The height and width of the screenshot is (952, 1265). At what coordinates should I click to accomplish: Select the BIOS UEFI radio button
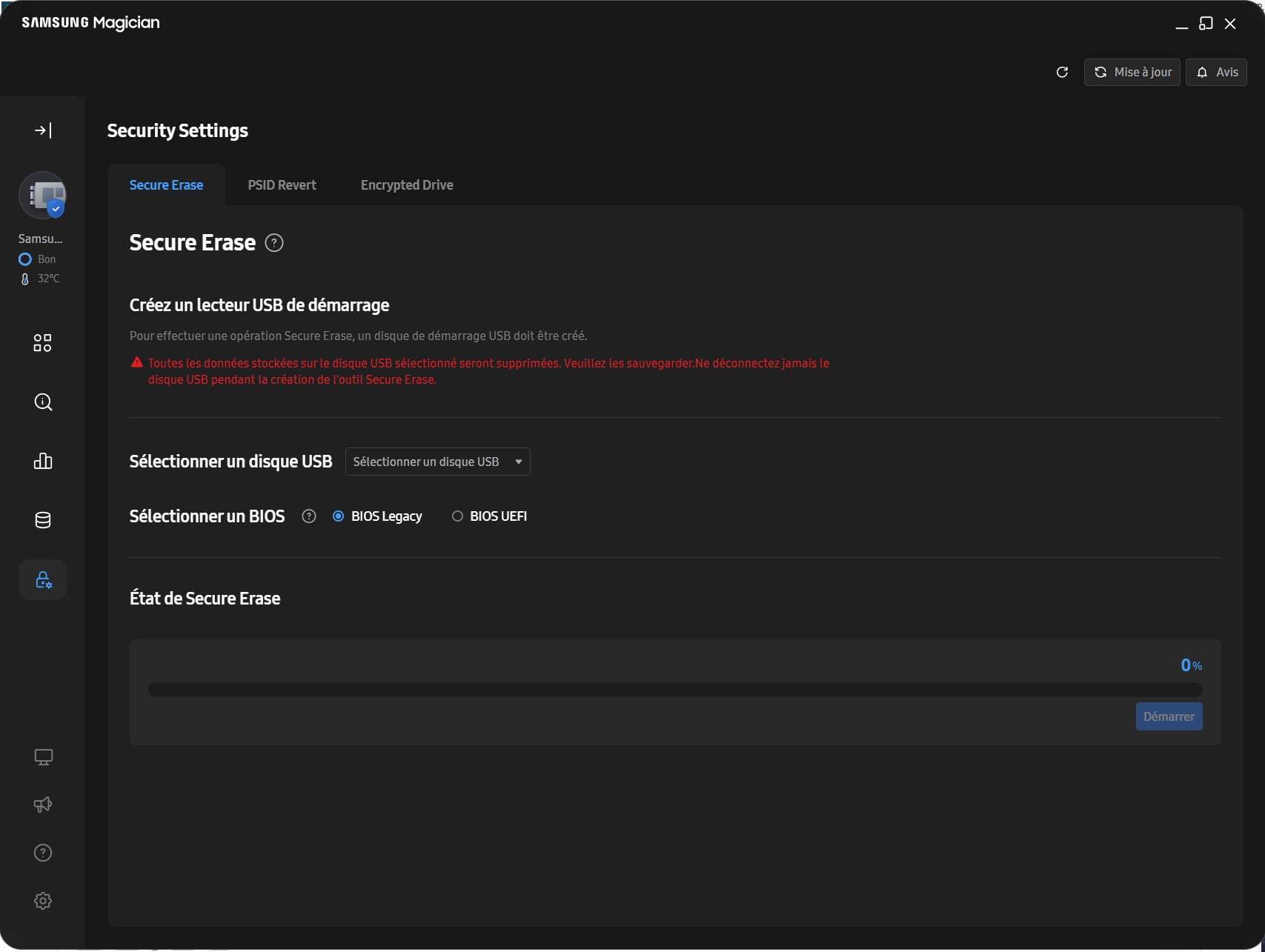pos(457,516)
